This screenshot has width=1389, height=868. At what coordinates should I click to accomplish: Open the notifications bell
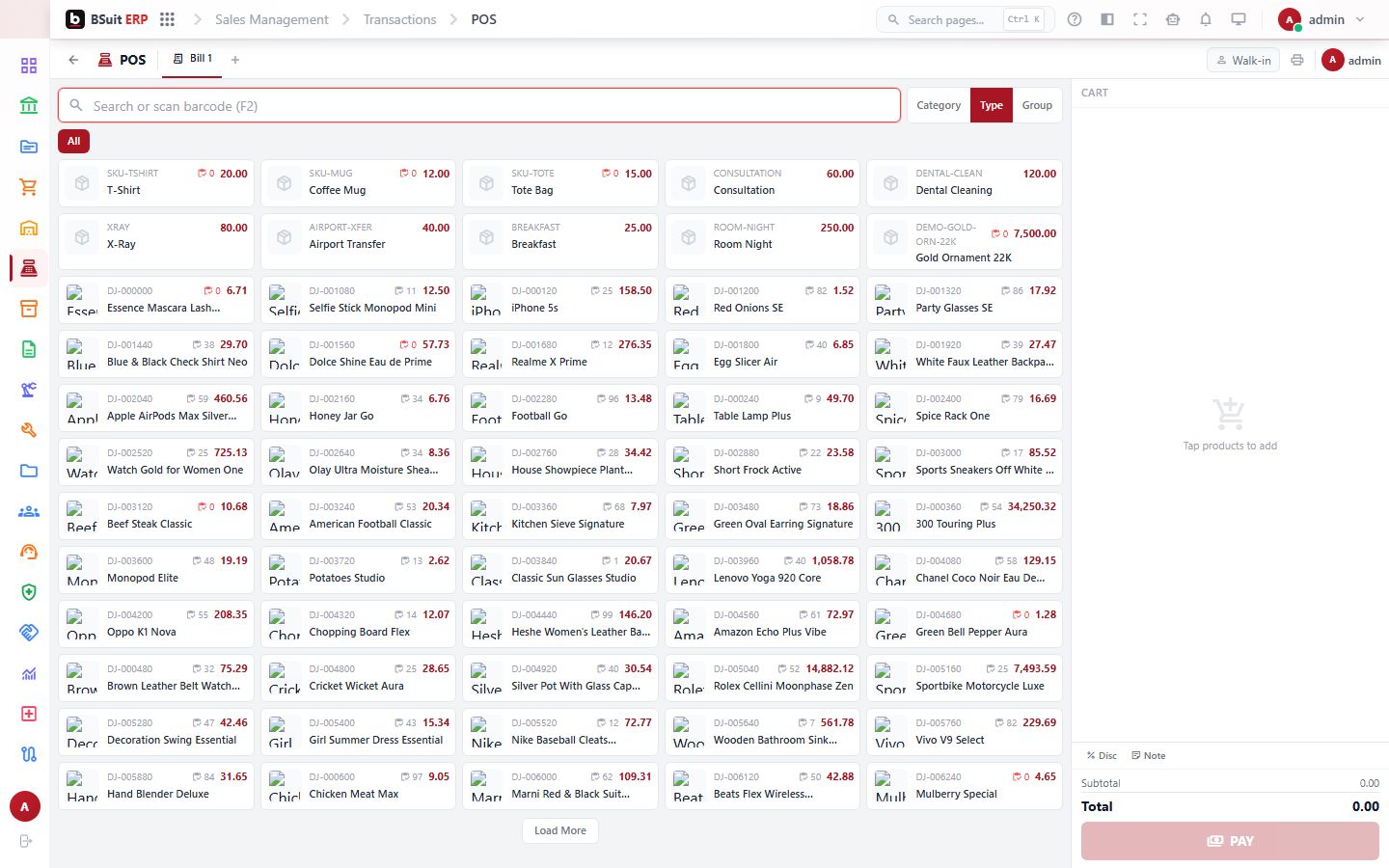click(x=1206, y=19)
